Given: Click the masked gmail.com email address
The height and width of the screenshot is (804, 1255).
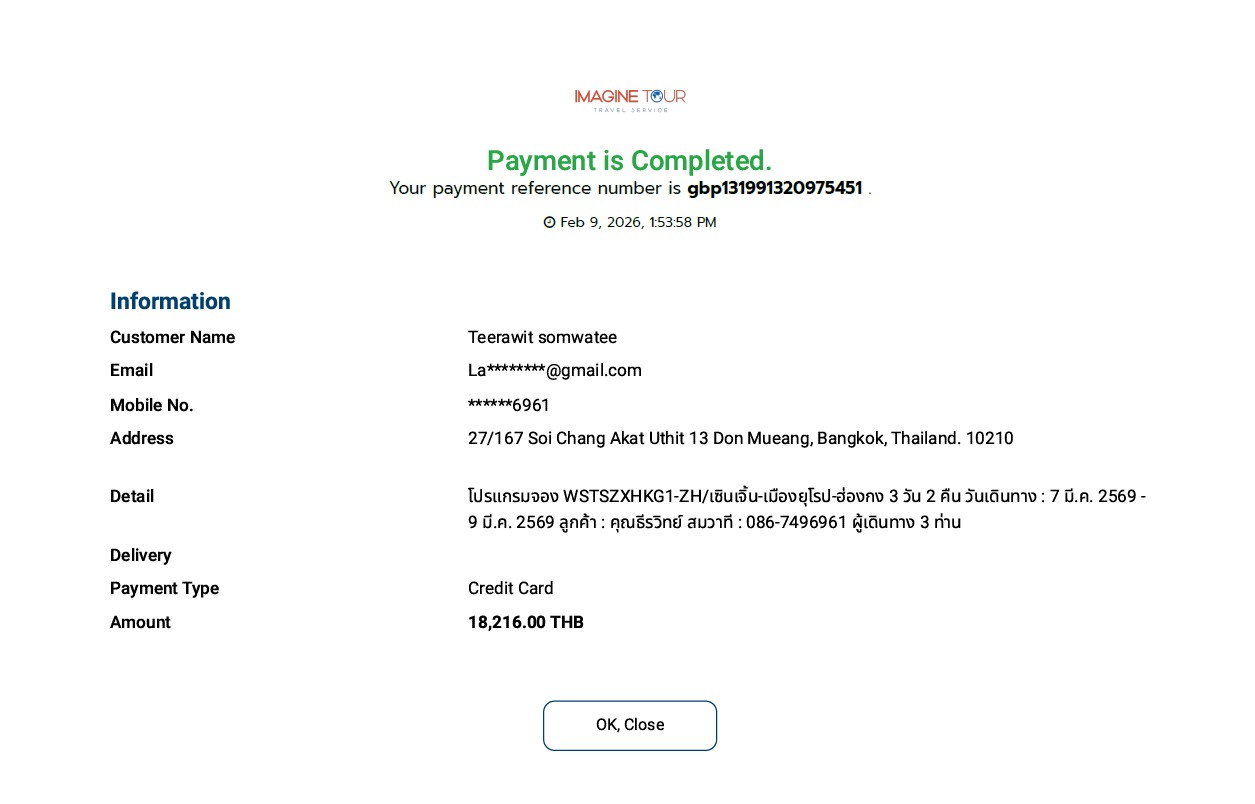Looking at the screenshot, I should pos(554,370).
